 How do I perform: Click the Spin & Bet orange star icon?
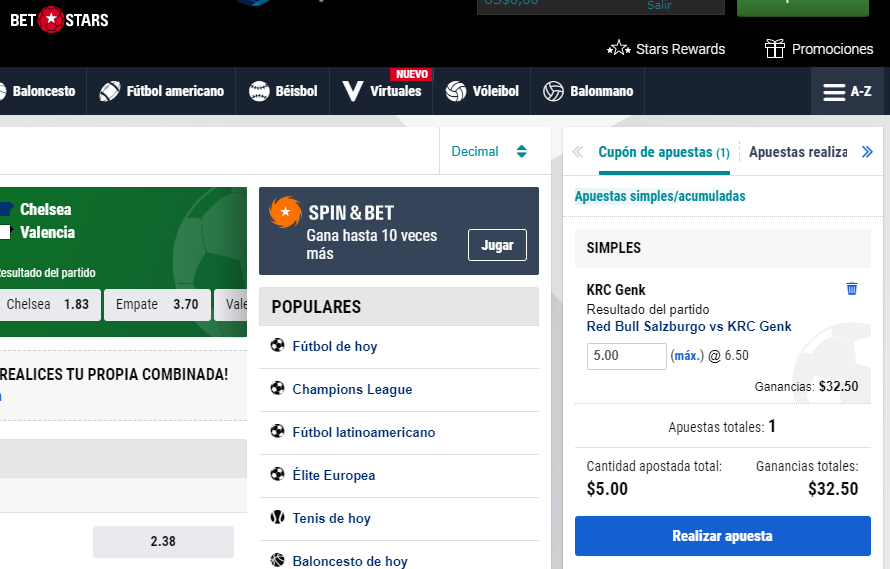(285, 212)
